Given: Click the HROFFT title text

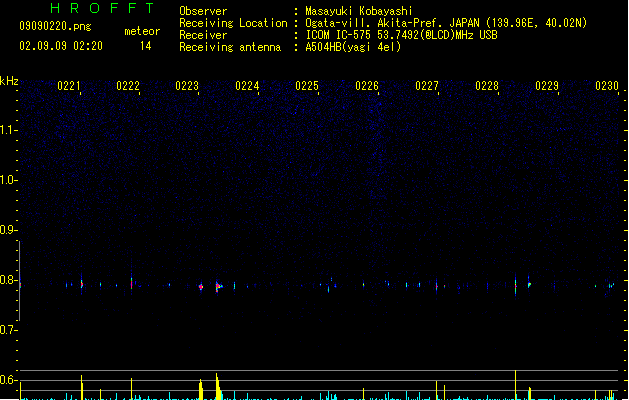Looking at the screenshot, I should pyautogui.click(x=102, y=8).
